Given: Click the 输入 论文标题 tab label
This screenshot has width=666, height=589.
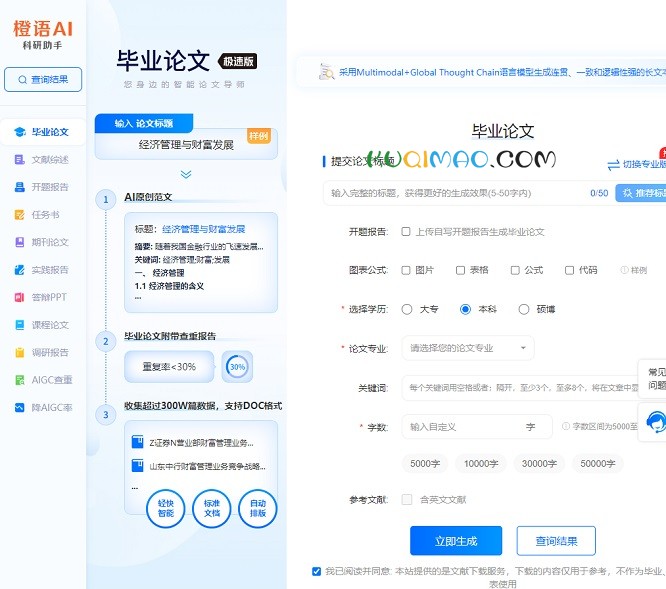Looking at the screenshot, I should coord(144,124).
